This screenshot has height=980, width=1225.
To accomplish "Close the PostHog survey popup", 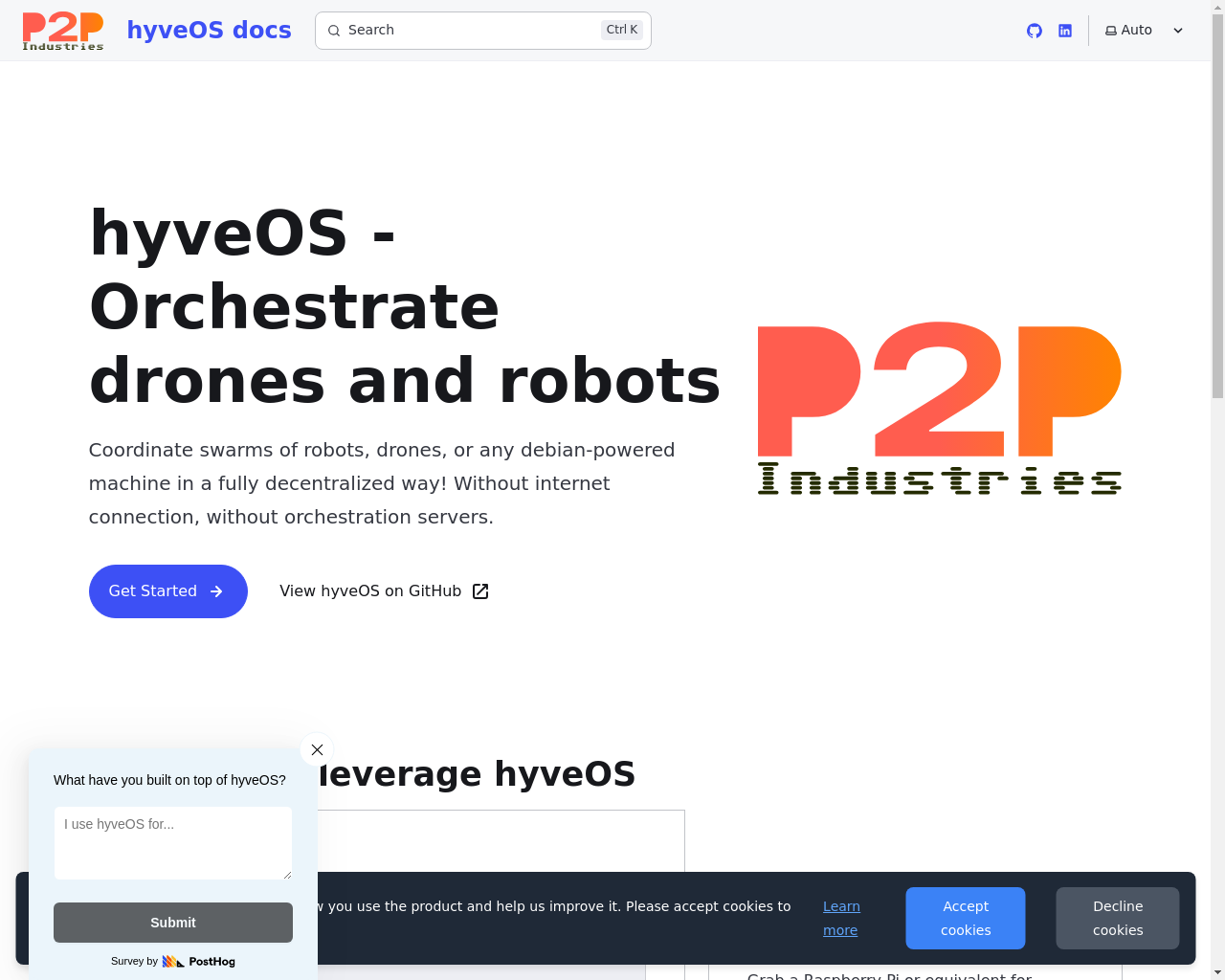I will [318, 749].
